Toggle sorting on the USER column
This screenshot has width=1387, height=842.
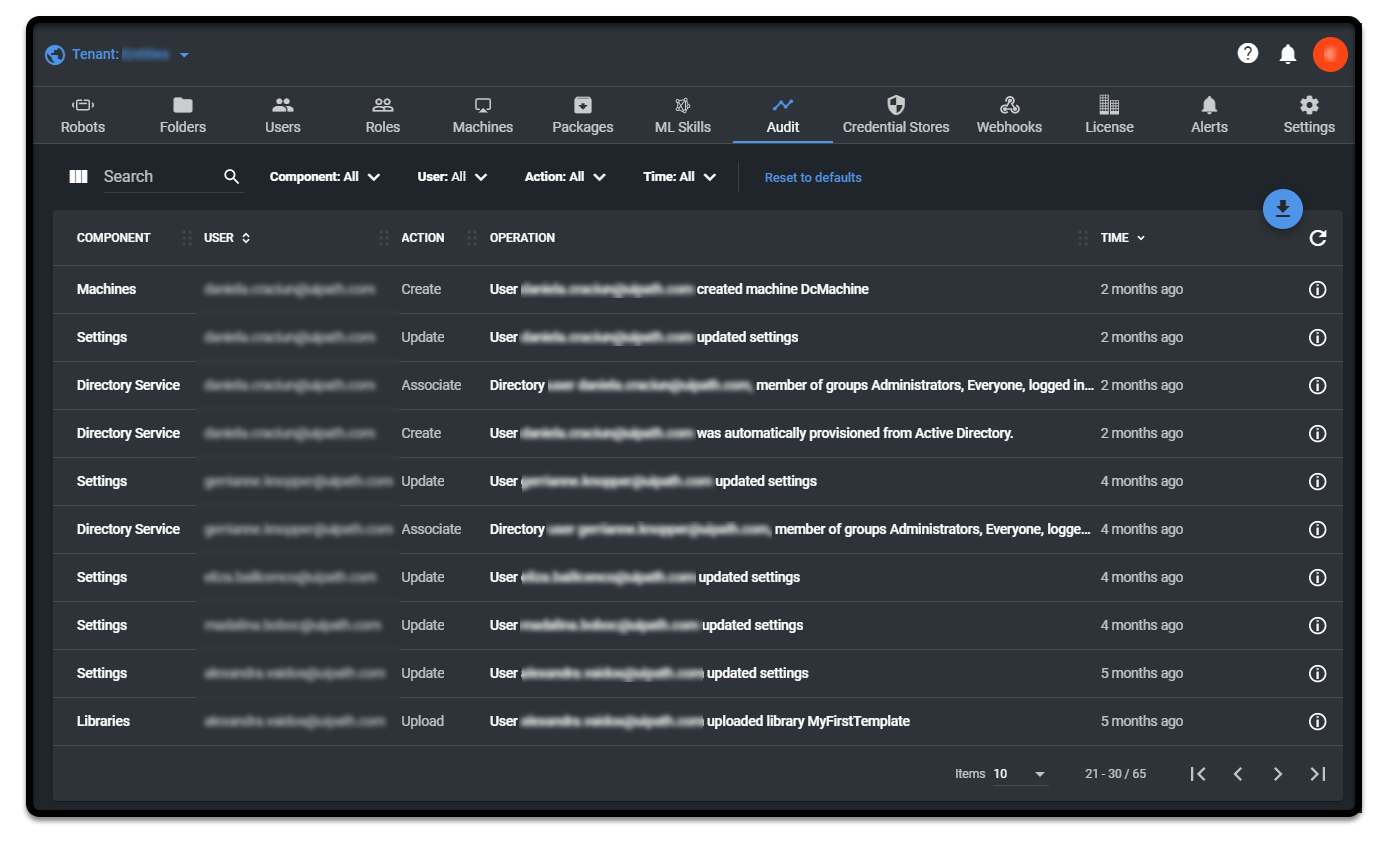243,238
